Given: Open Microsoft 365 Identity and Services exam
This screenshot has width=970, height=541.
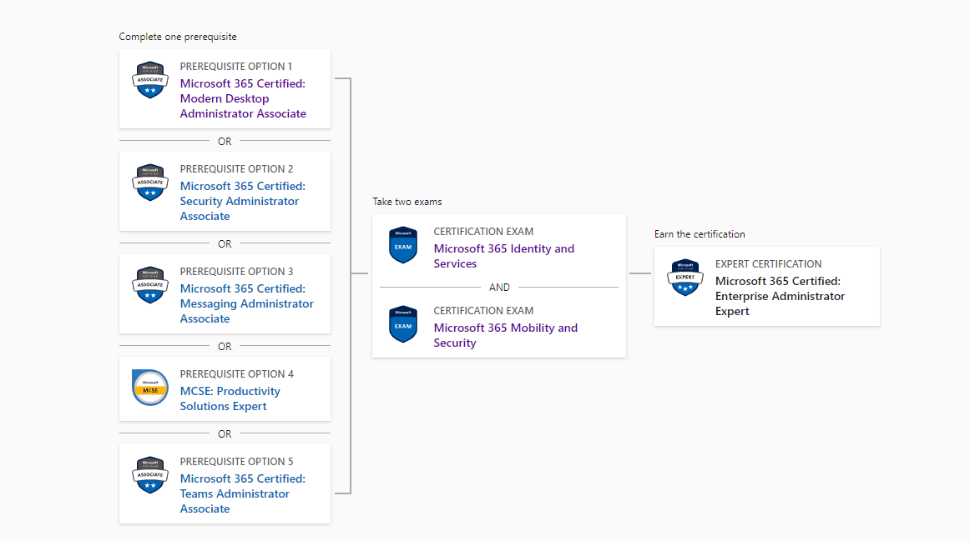Looking at the screenshot, I should click(x=504, y=256).
